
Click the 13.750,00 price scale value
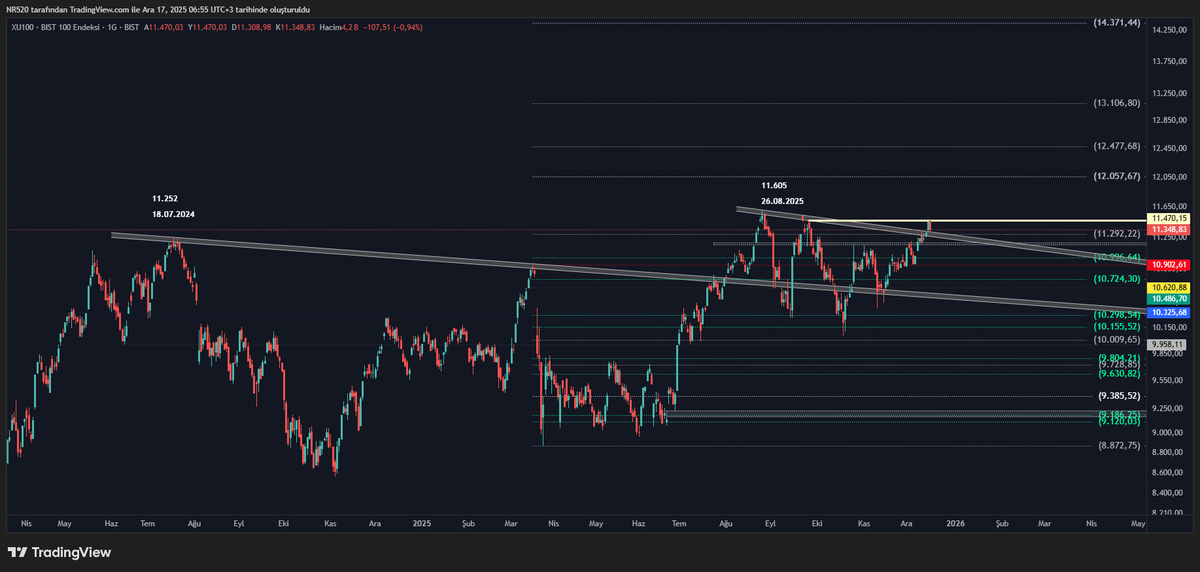[x=1169, y=62]
